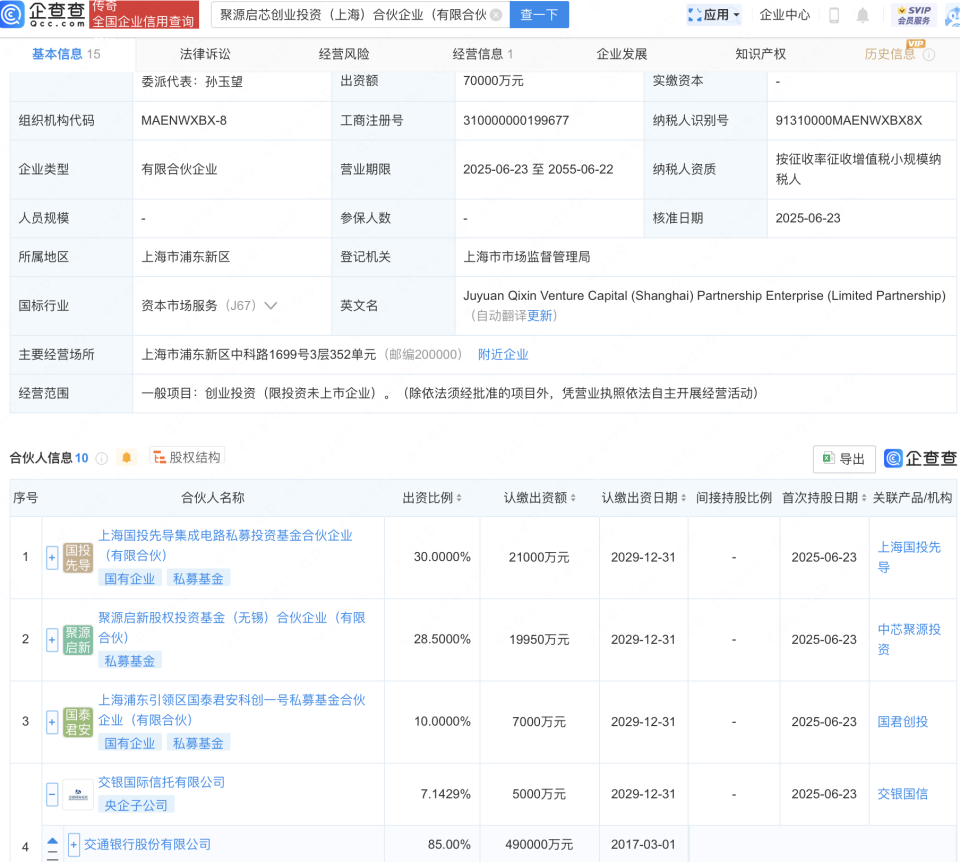Click 导出 export button
The width and height of the screenshot is (960, 862).
point(844,459)
